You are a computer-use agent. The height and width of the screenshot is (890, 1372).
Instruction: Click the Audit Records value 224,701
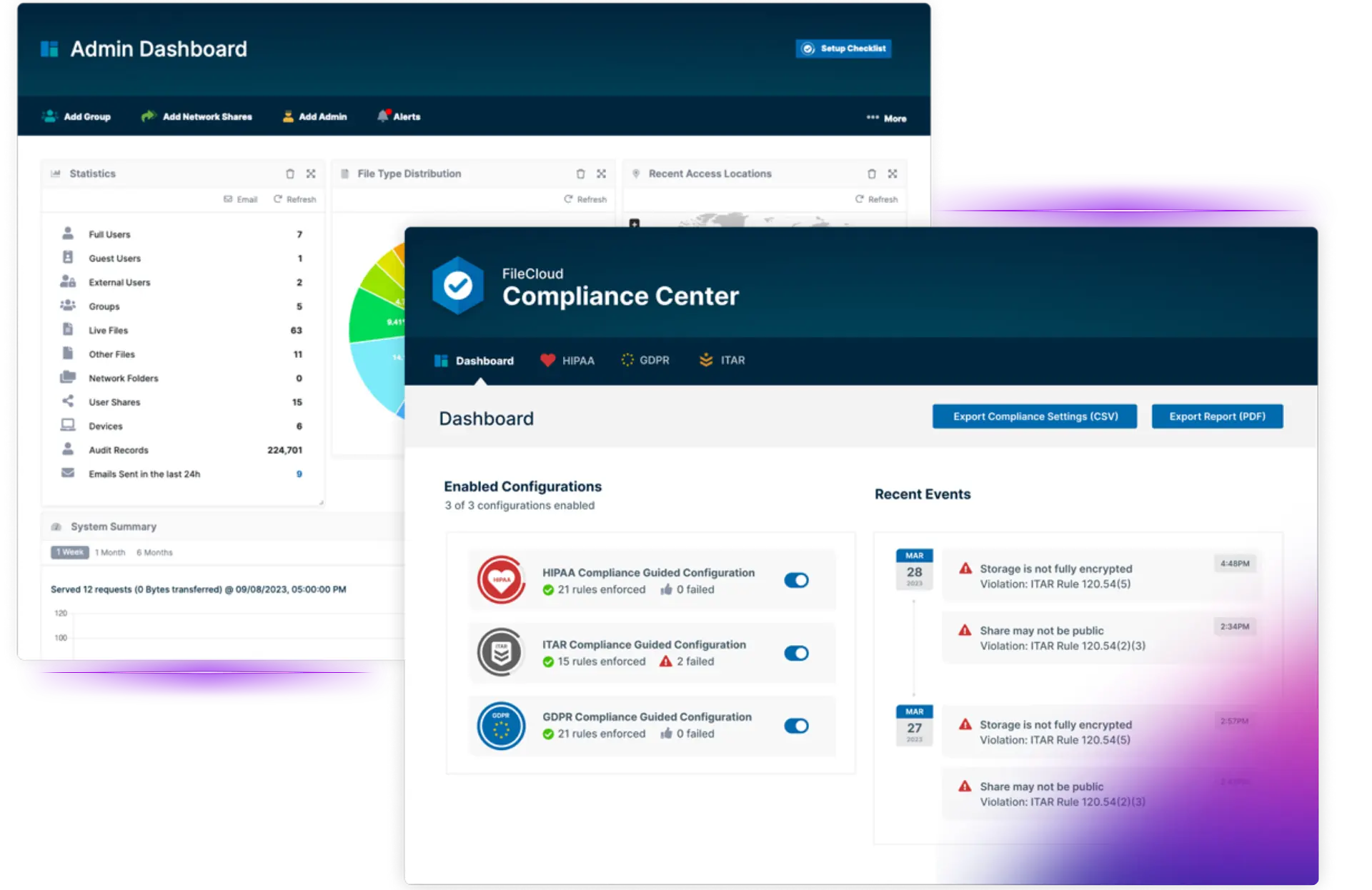point(284,450)
